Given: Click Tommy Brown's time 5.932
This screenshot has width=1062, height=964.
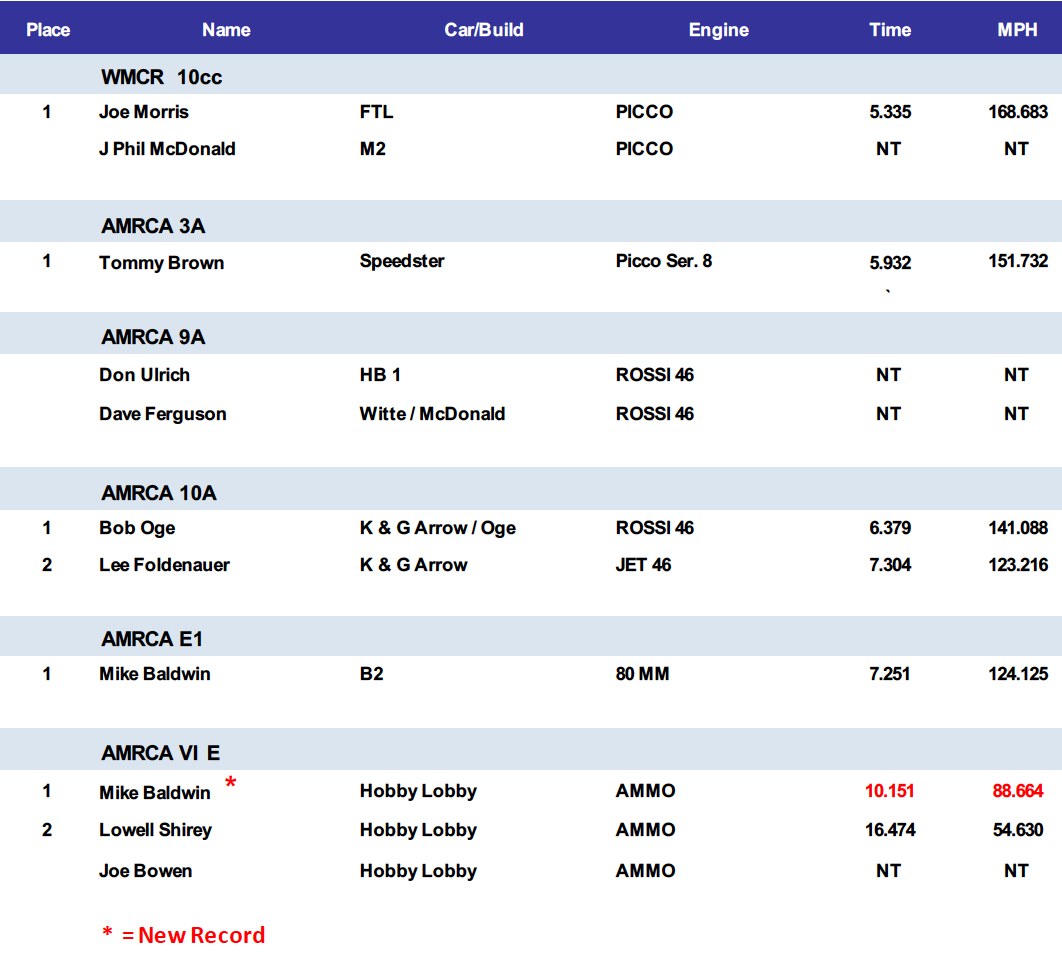Looking at the screenshot, I should coord(890,263).
